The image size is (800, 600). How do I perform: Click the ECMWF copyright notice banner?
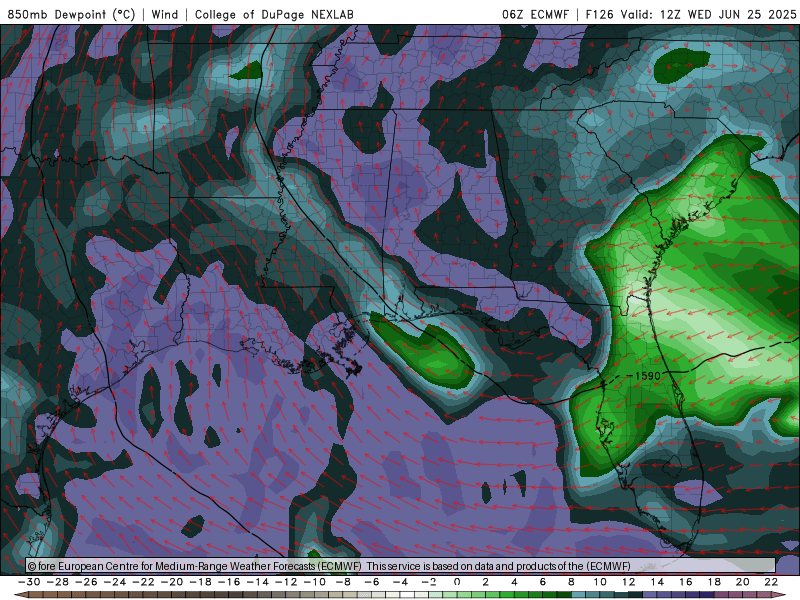tap(401, 566)
